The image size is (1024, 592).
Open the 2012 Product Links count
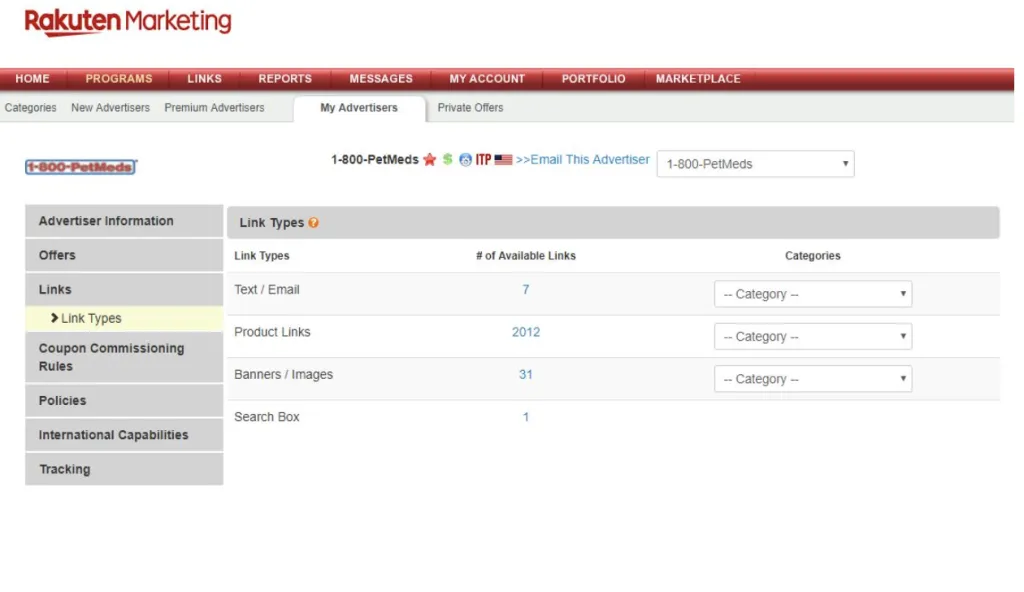526,332
